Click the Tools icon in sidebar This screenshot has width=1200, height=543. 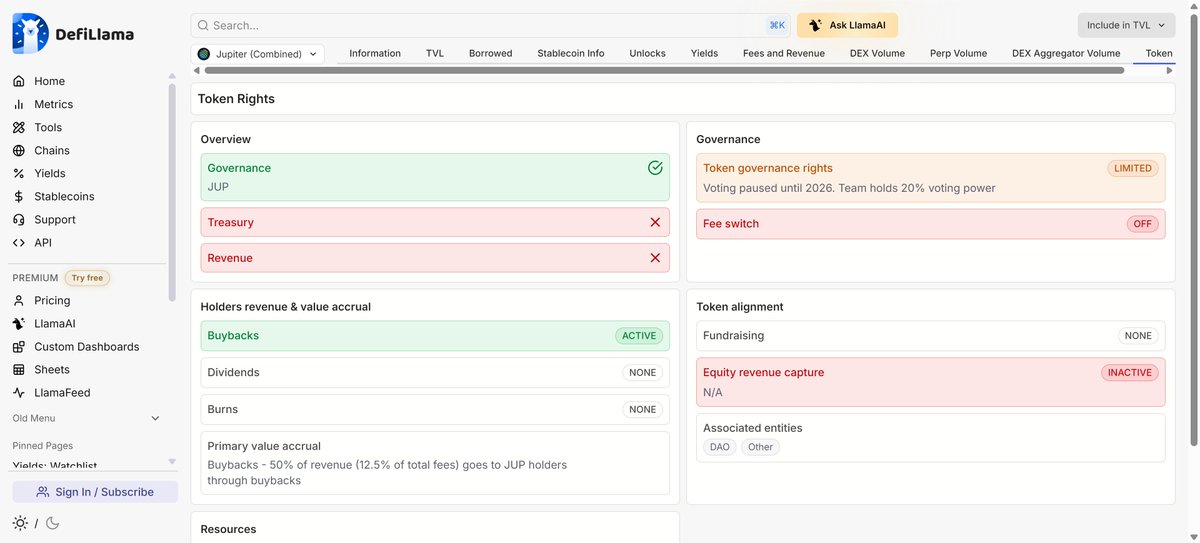pos(19,127)
